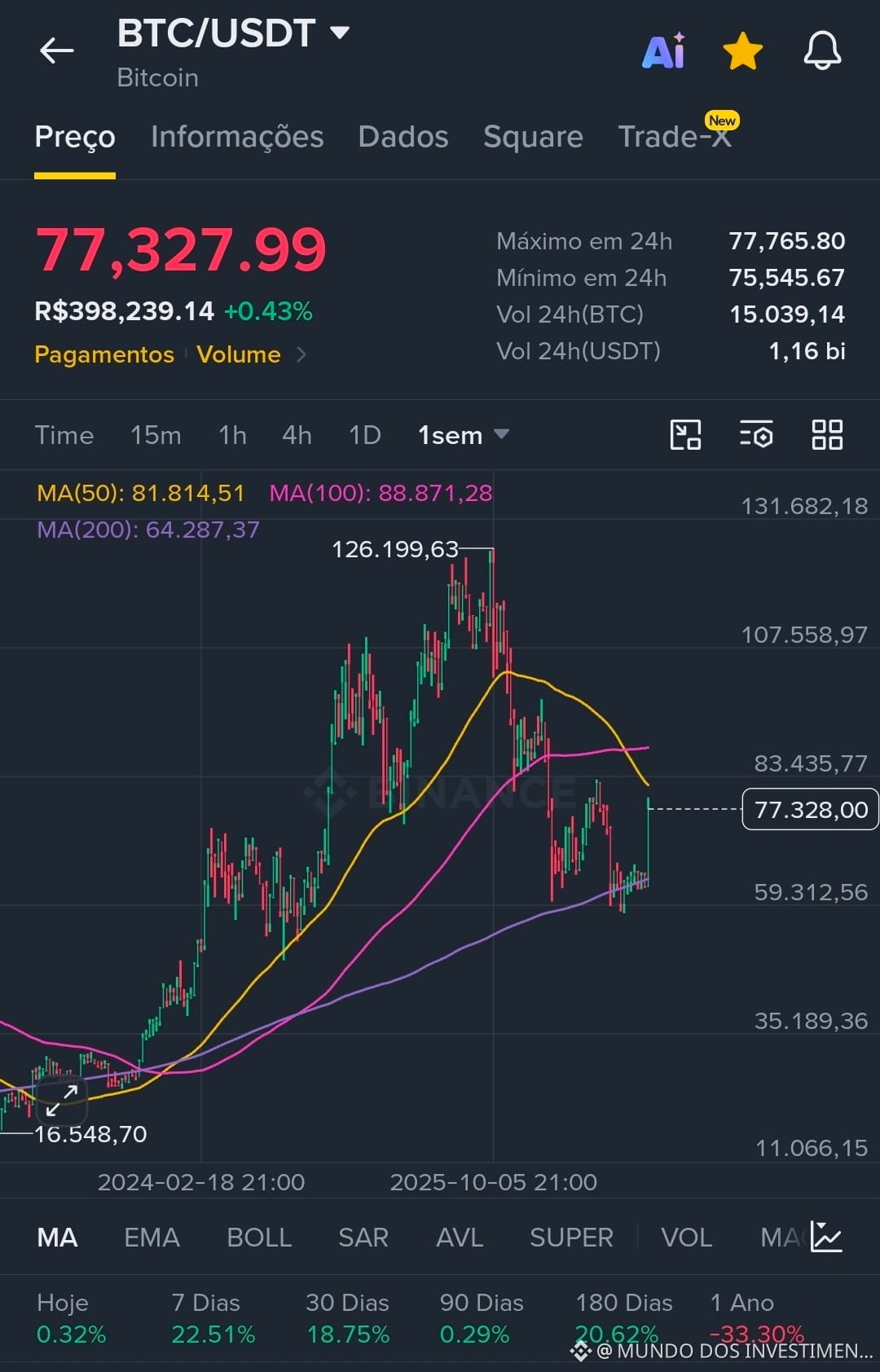The image size is (880, 1372).
Task: Select the 15m chart interval
Action: (x=156, y=435)
